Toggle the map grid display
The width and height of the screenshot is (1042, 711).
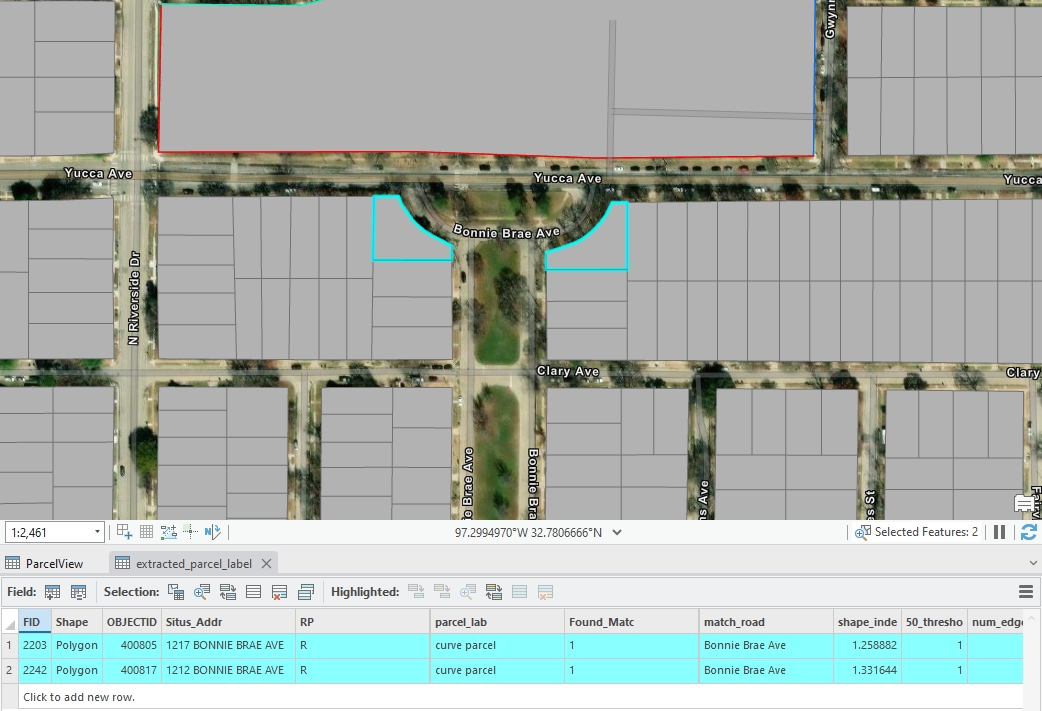pyautogui.click(x=146, y=532)
